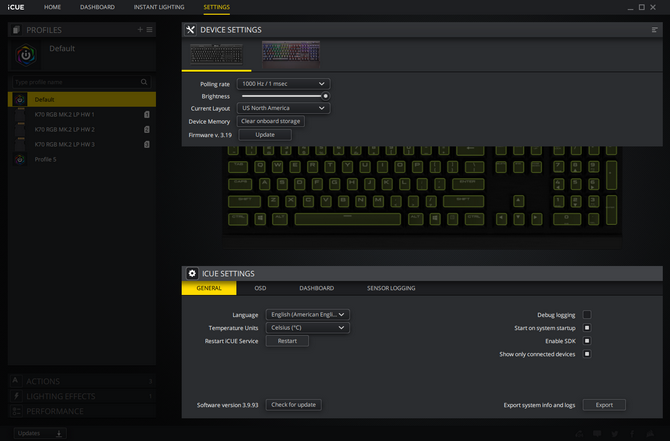Switch to the OSD settings tab
Viewport: 670px width, 441px height.
[x=260, y=288]
